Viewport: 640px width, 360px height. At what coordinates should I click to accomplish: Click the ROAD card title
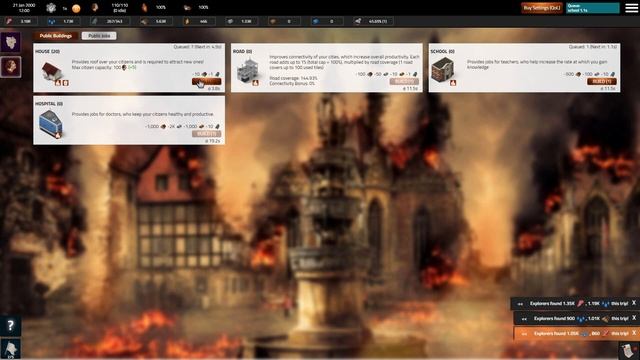242,51
